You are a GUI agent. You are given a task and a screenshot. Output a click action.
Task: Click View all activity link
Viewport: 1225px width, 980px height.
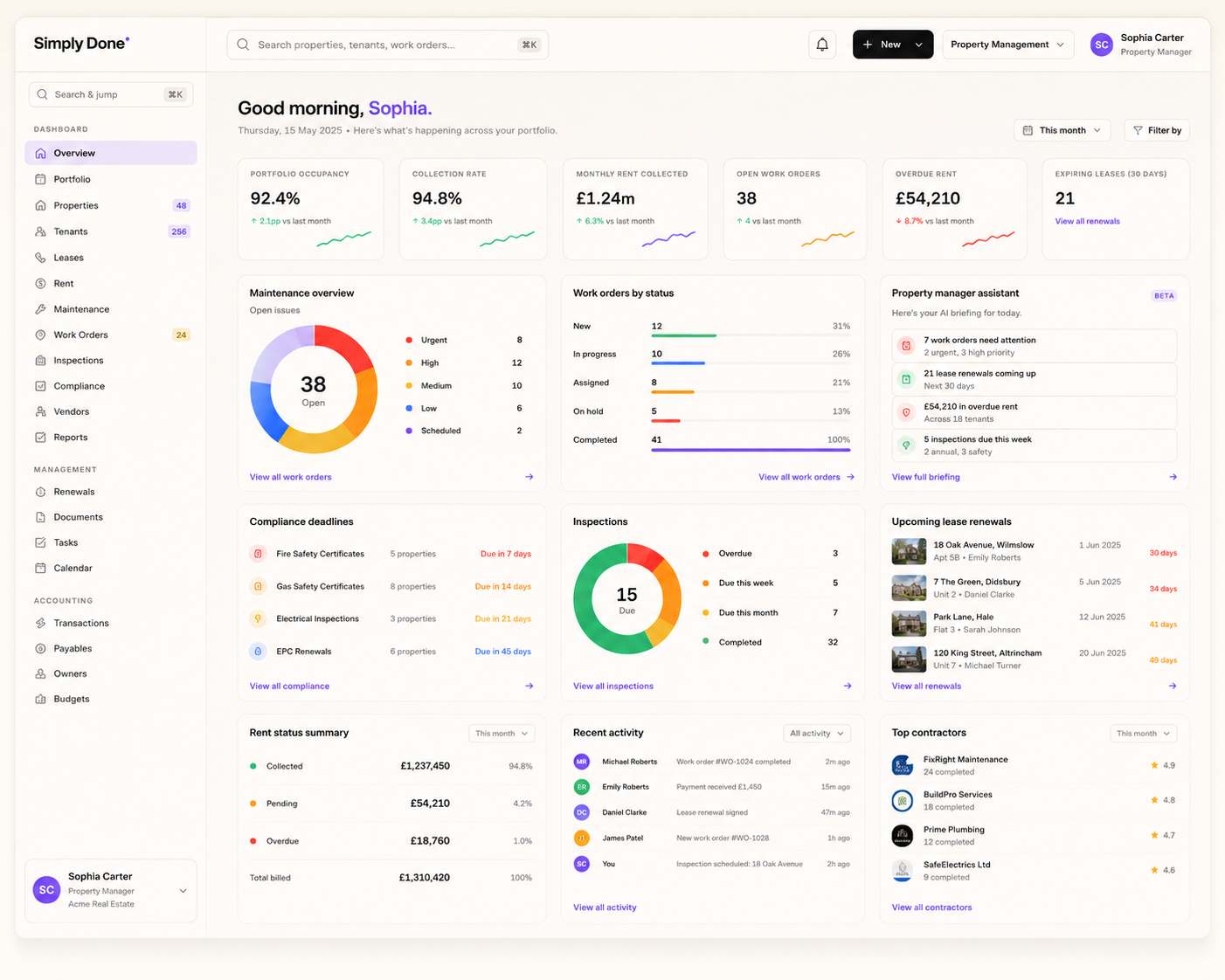click(x=605, y=908)
